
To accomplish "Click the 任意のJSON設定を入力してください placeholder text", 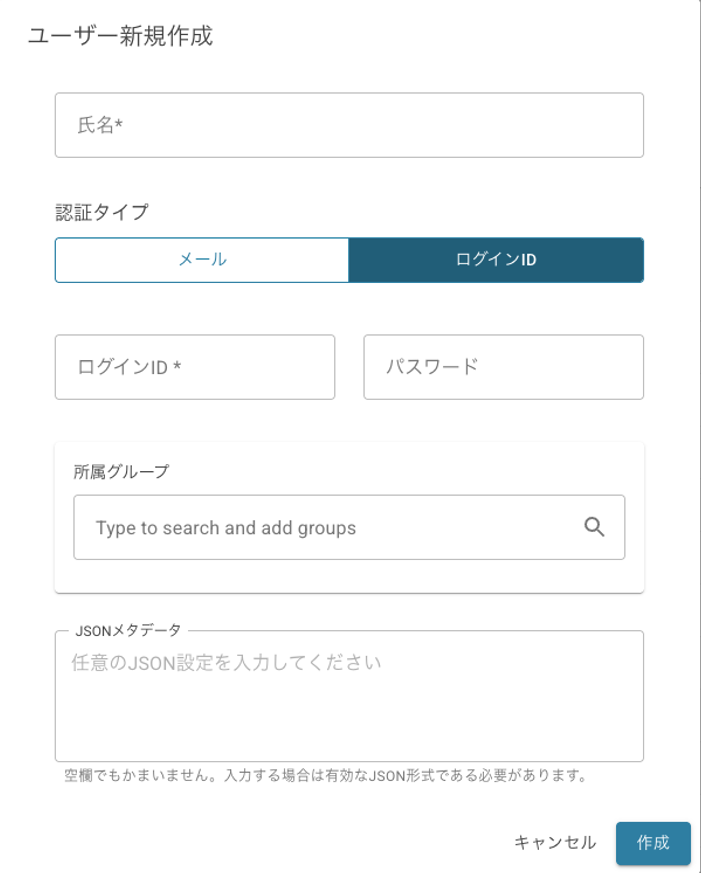I will click(226, 662).
